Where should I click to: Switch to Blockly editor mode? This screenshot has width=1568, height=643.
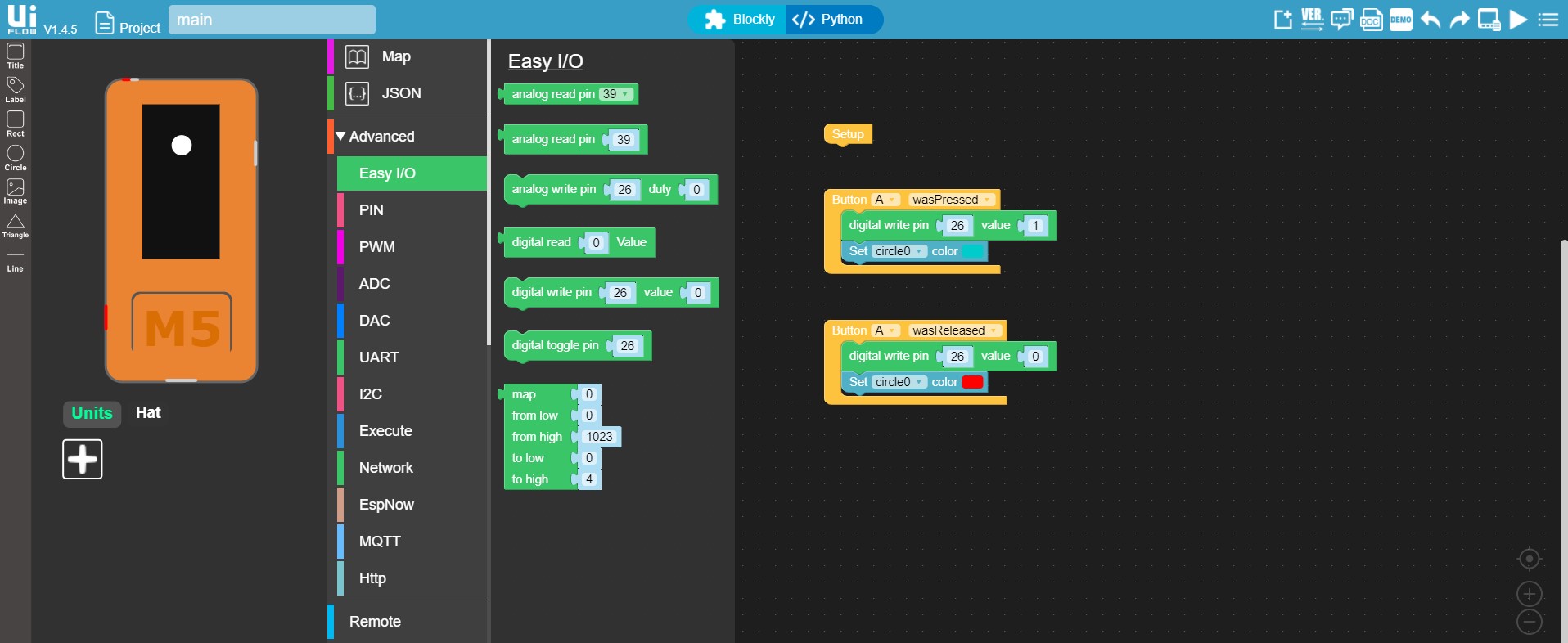click(739, 20)
